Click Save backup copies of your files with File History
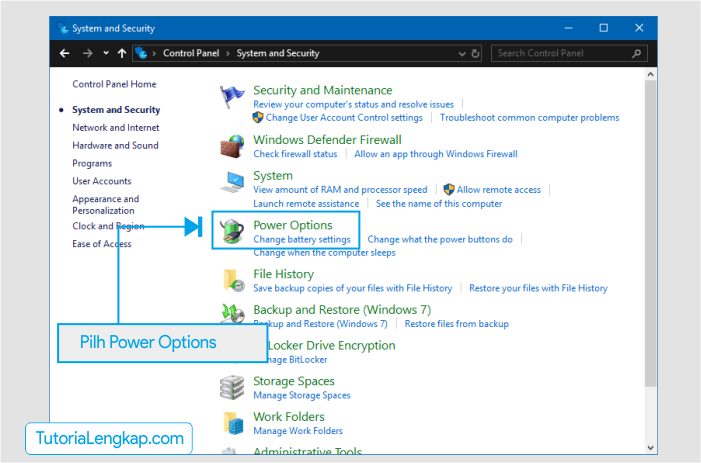 point(352,288)
